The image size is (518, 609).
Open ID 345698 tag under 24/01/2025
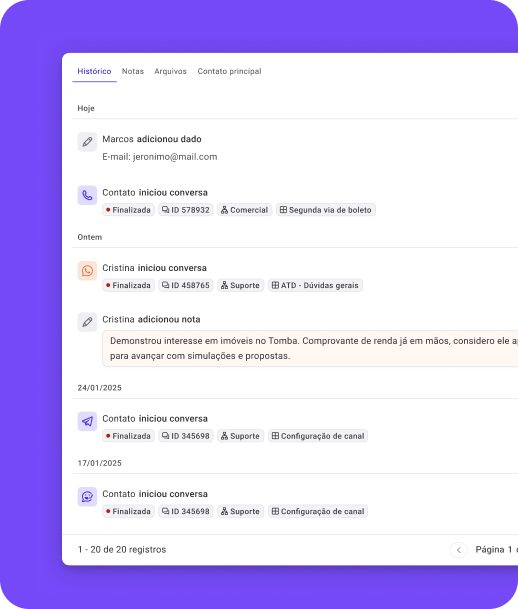click(186, 436)
